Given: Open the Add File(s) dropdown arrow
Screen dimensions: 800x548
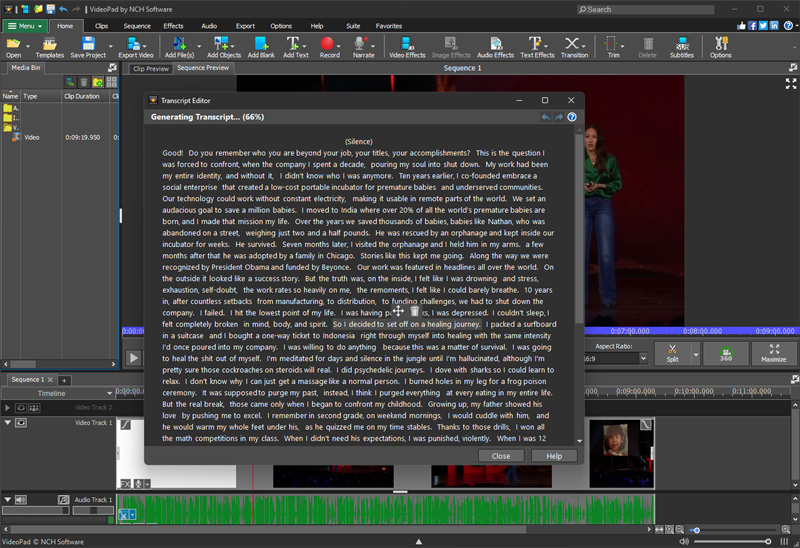Looking at the screenshot, I should pyautogui.click(x=199, y=46).
